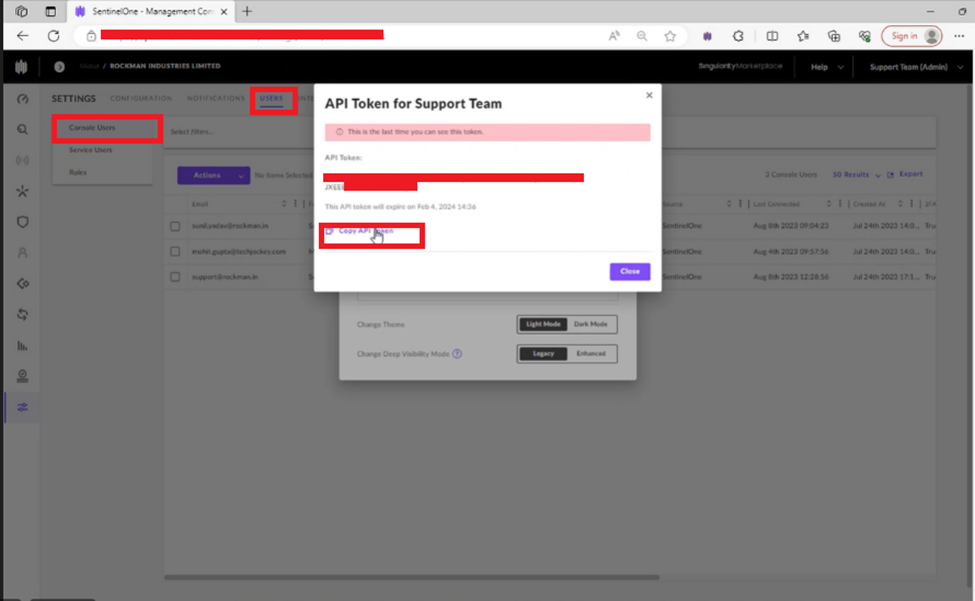Open Singularity Marketplace link

tap(740, 66)
